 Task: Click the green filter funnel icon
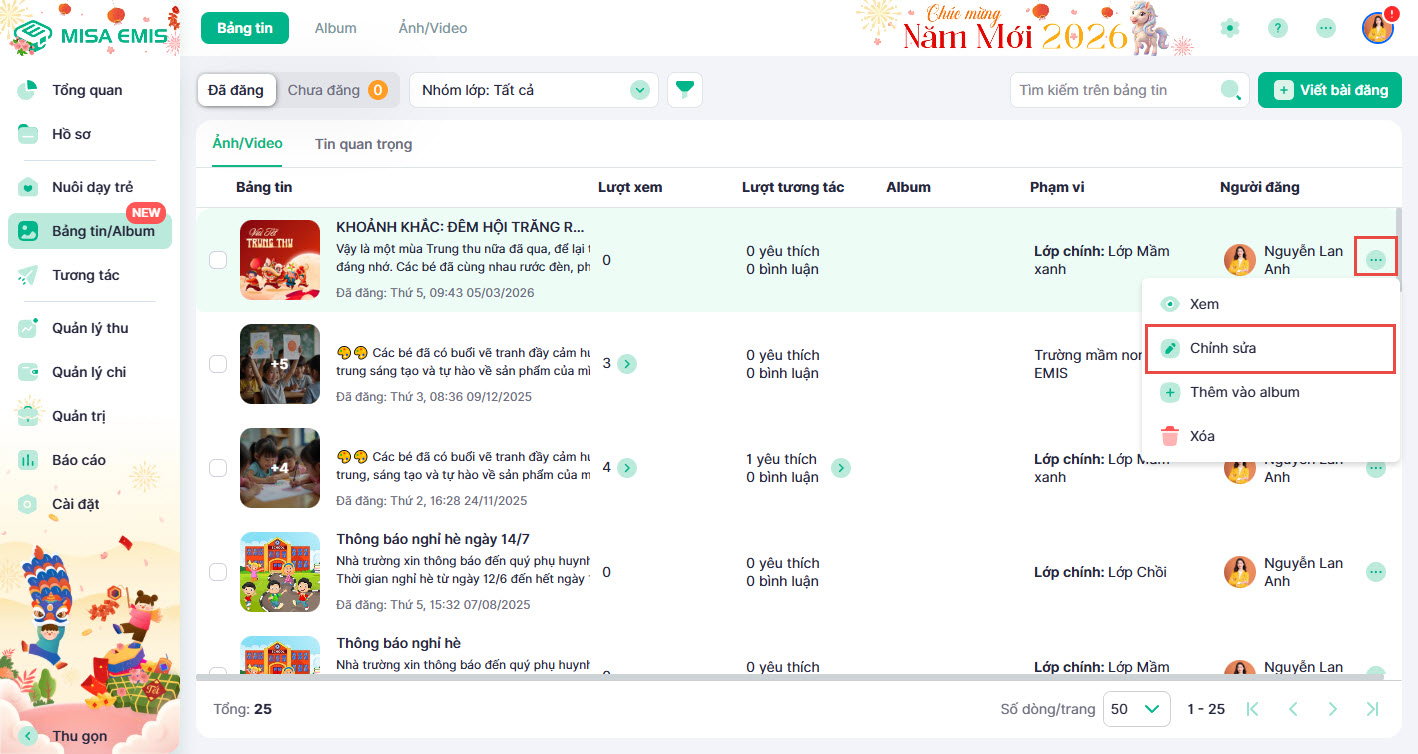684,90
